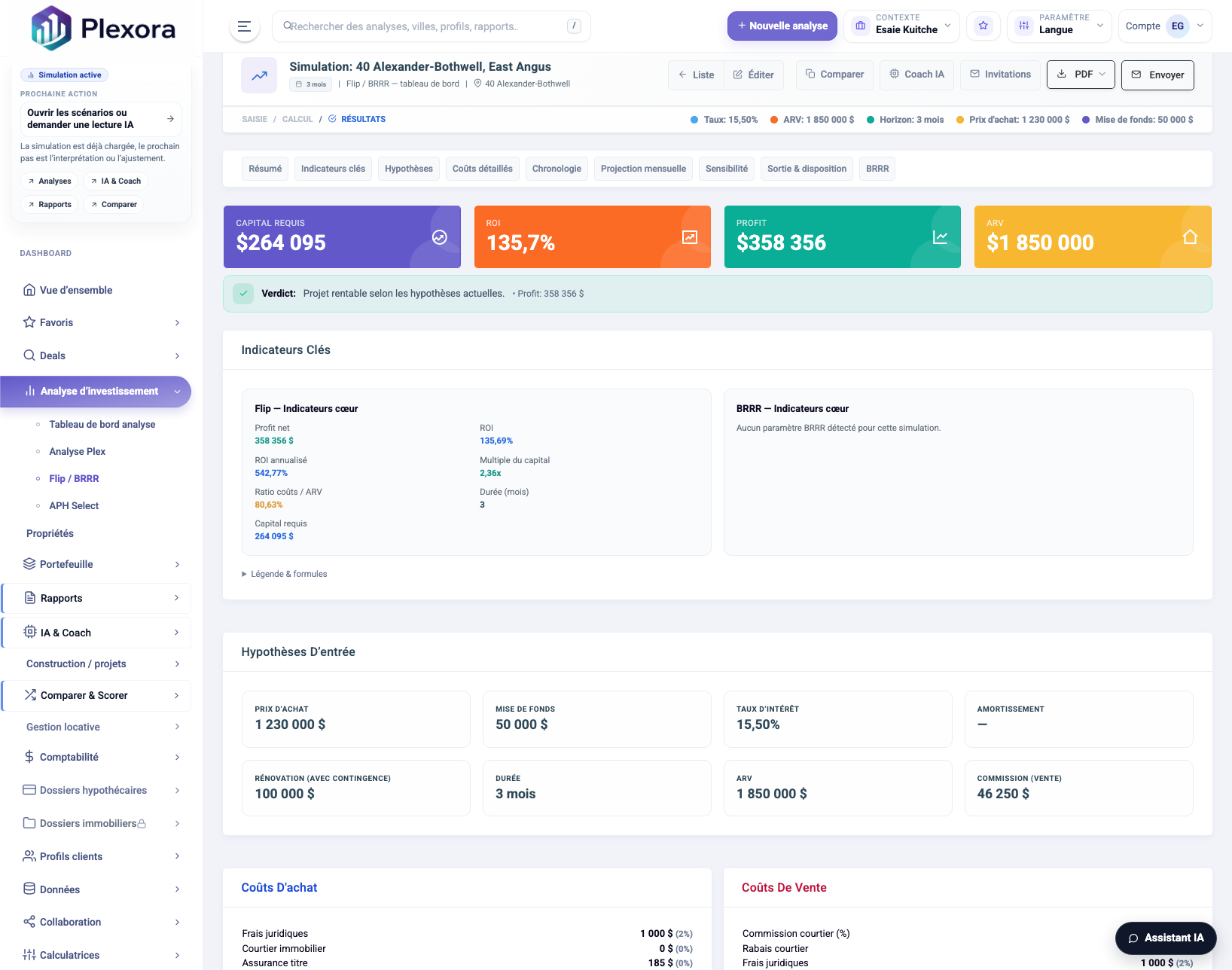Click the trend icon in Capital Requis card
Image resolution: width=1232 pixels, height=970 pixels.
(440, 237)
